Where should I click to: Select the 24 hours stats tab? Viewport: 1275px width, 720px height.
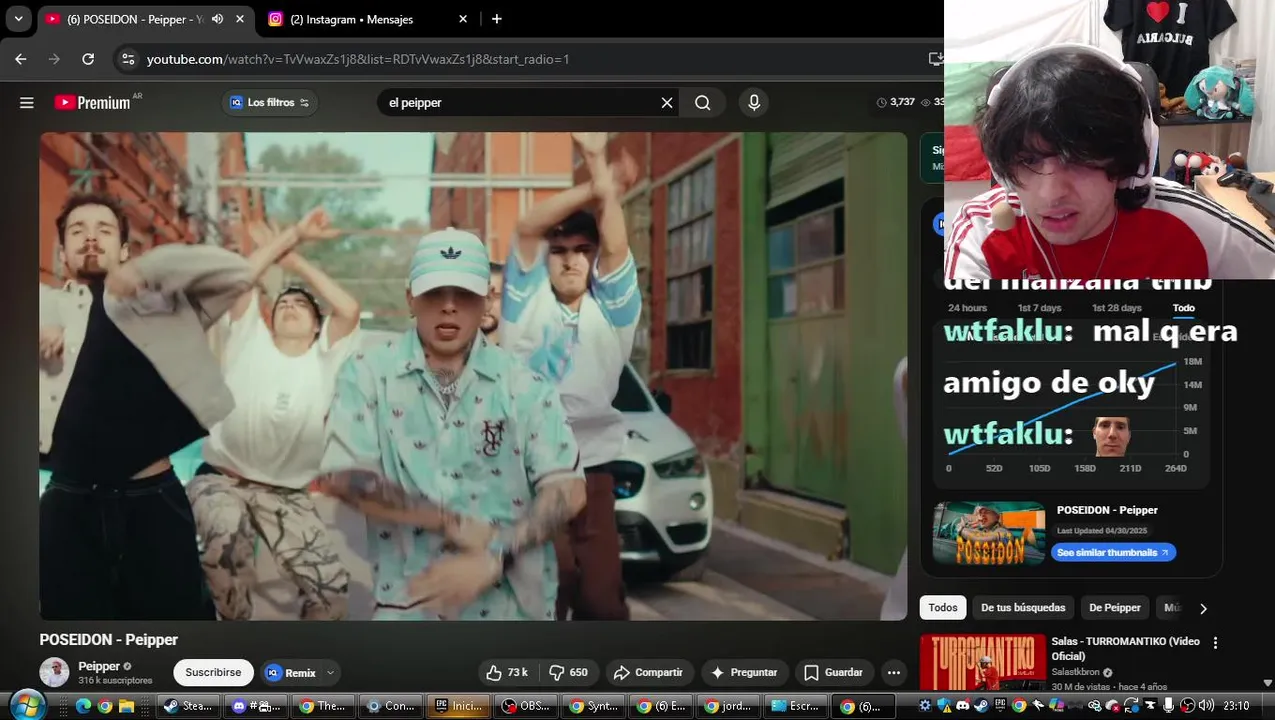point(967,308)
